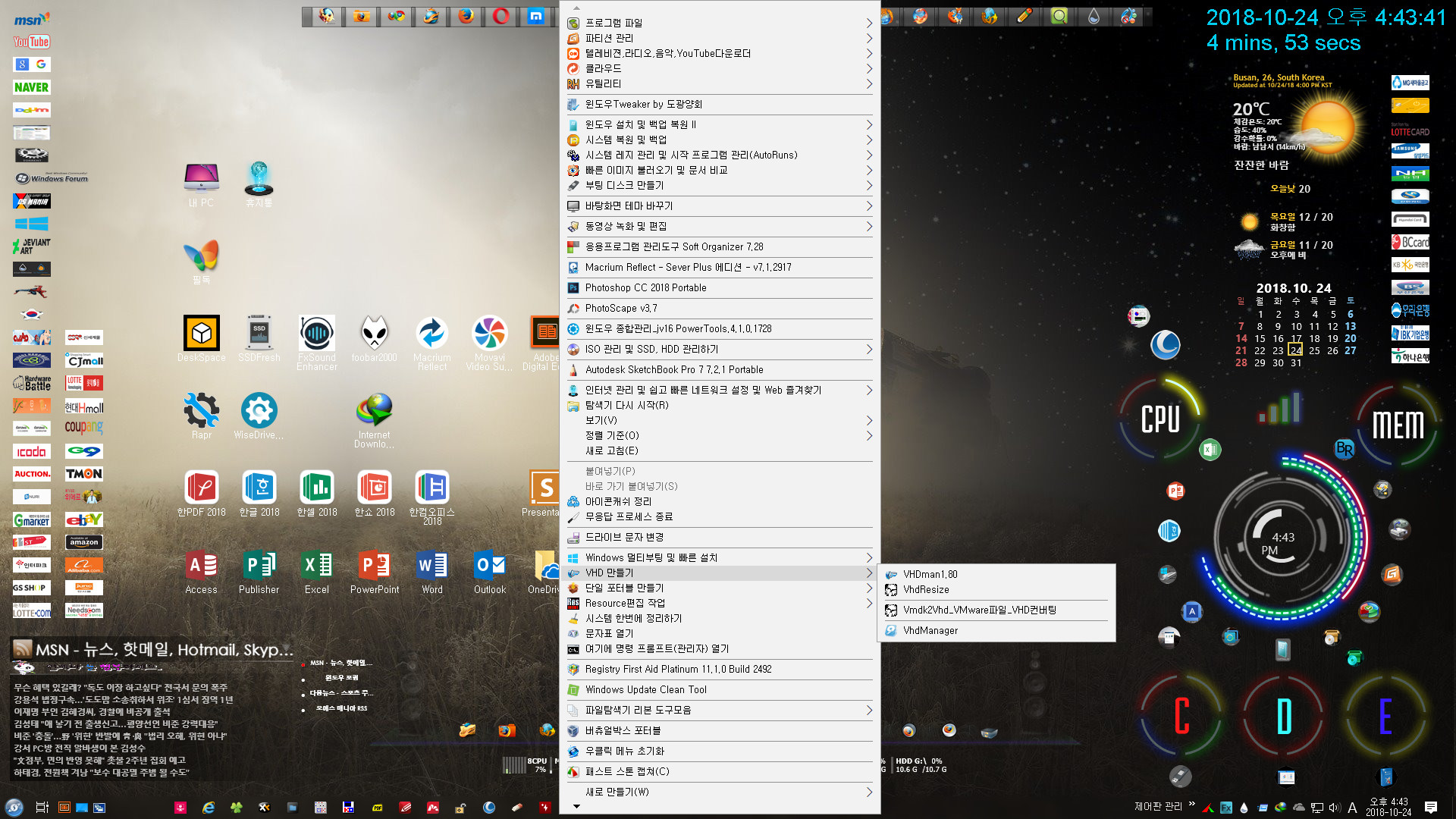Launch 한쇼 2018 desktop icon

coord(375,493)
